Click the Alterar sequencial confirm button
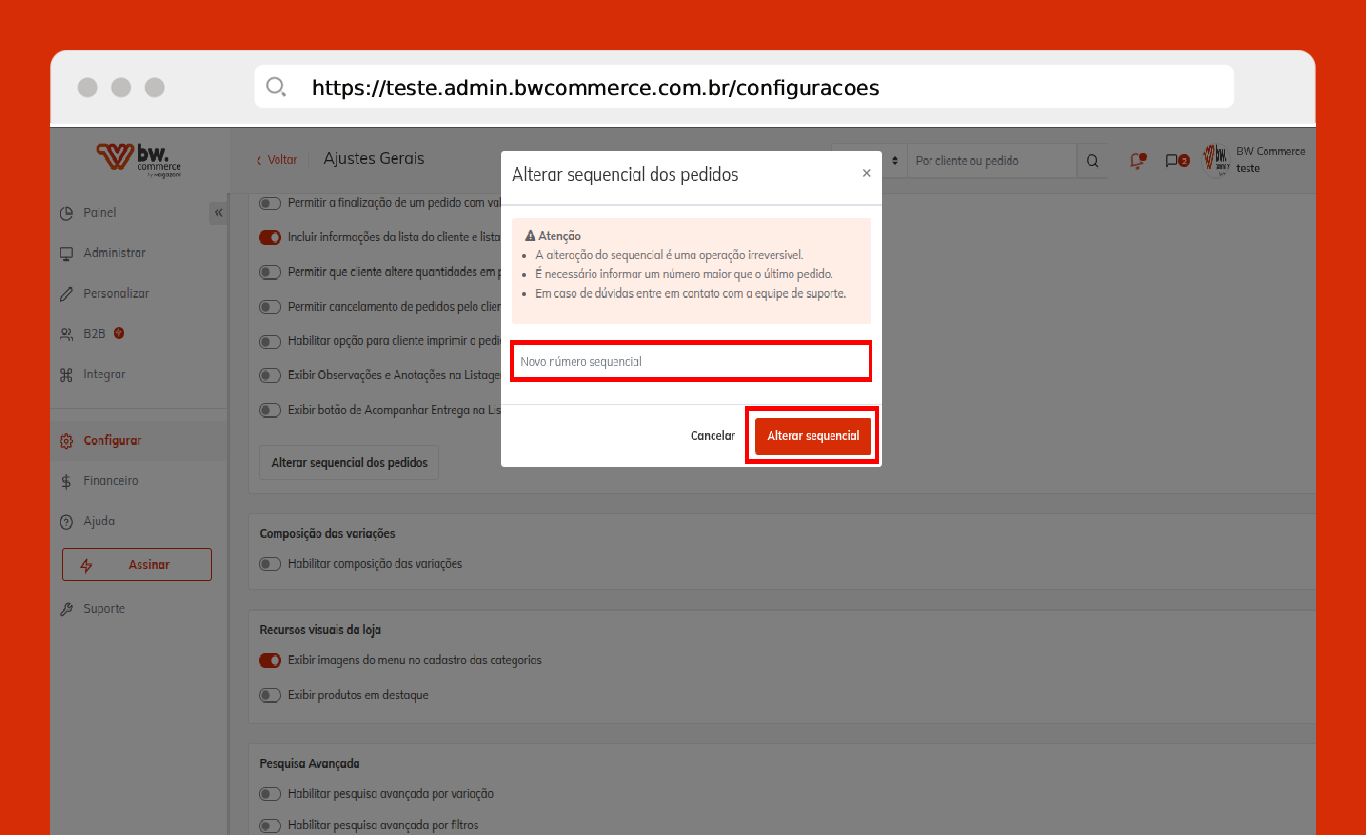The height and width of the screenshot is (835, 1366). 812,436
